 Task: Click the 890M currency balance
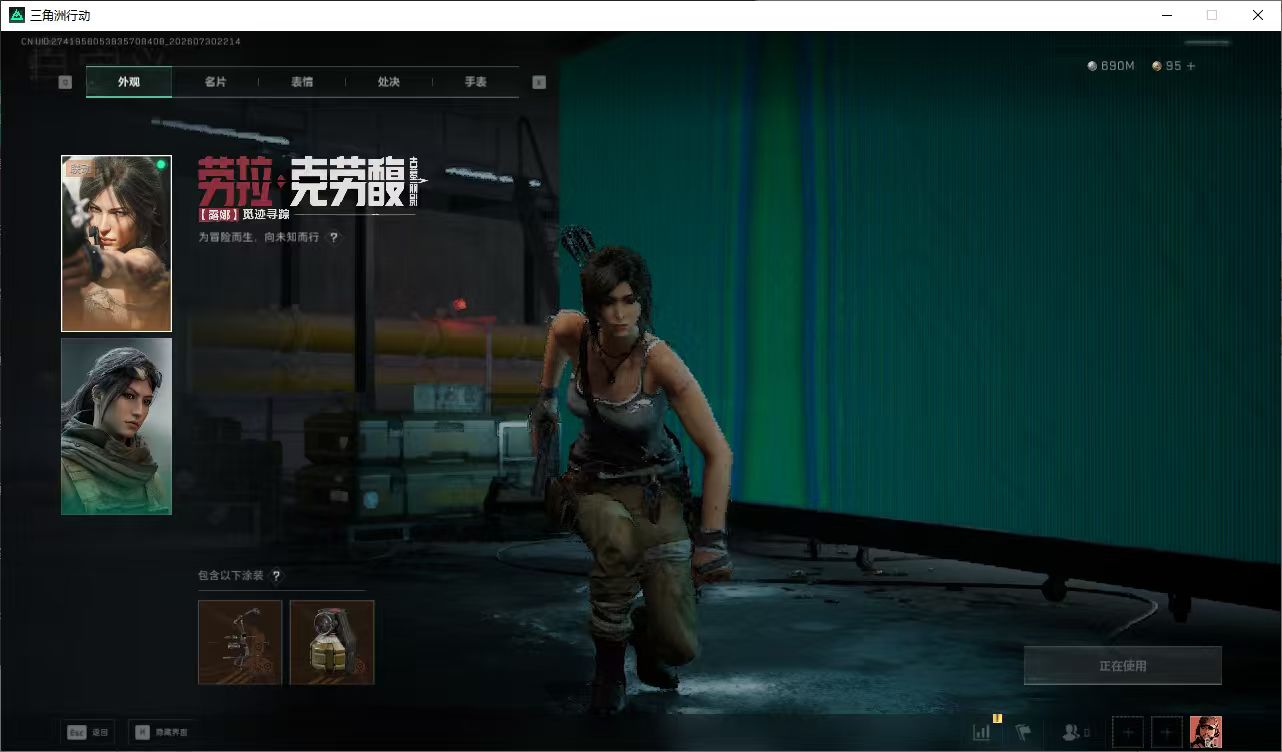click(x=1111, y=66)
